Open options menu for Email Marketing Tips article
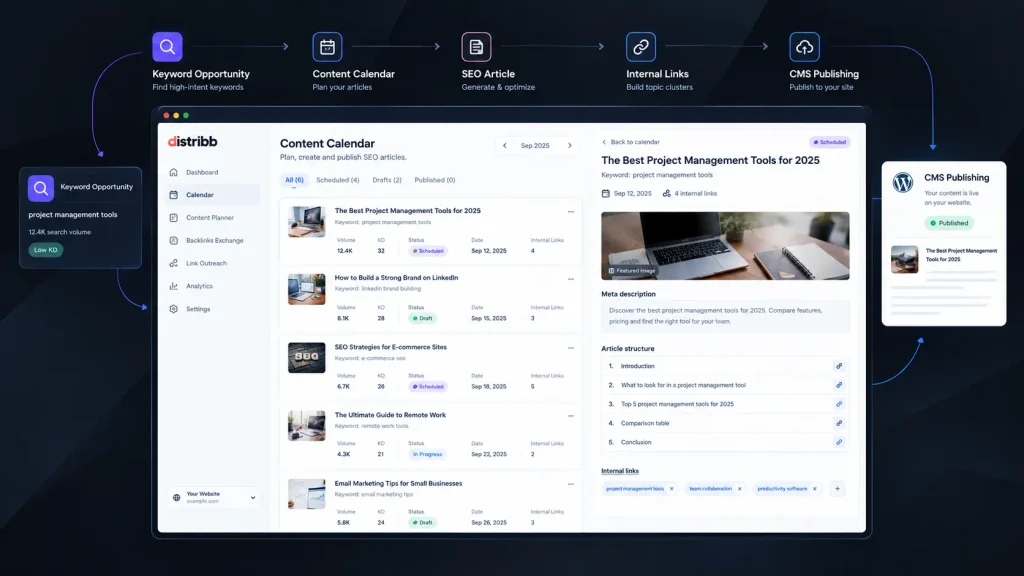The width and height of the screenshot is (1024, 576). 571,485
